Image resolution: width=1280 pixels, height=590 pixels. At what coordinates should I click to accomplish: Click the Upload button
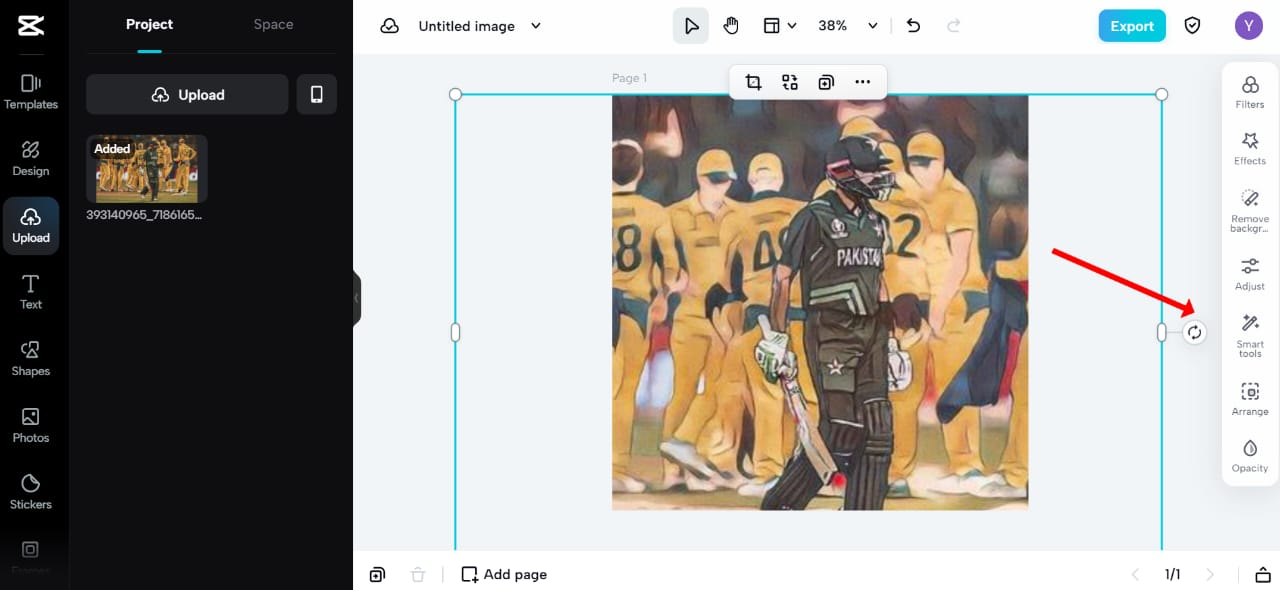[x=187, y=94]
